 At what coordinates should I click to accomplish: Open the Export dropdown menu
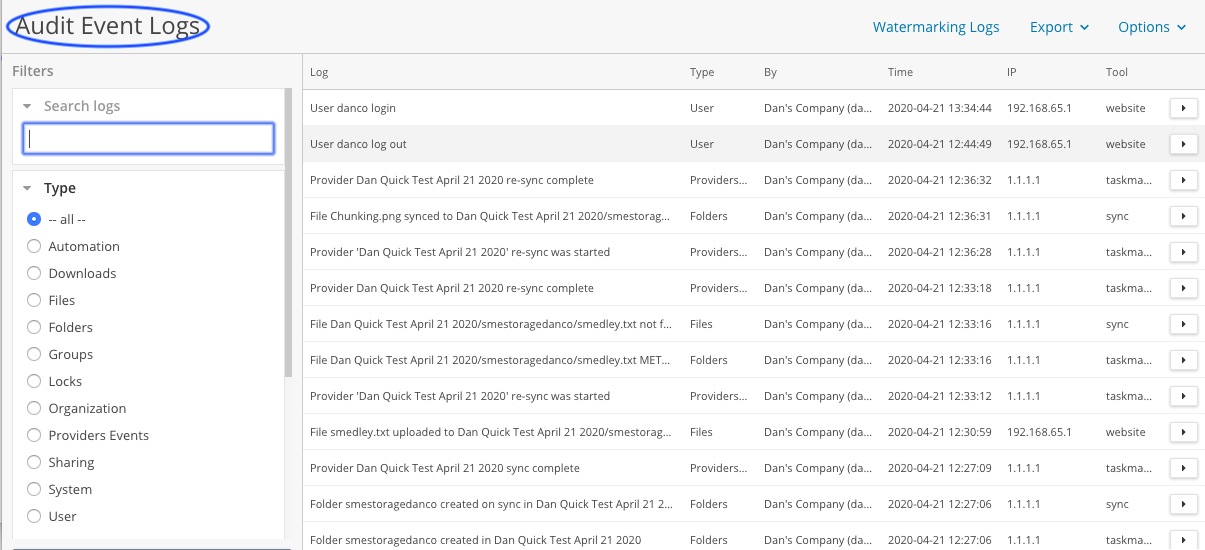(1059, 27)
